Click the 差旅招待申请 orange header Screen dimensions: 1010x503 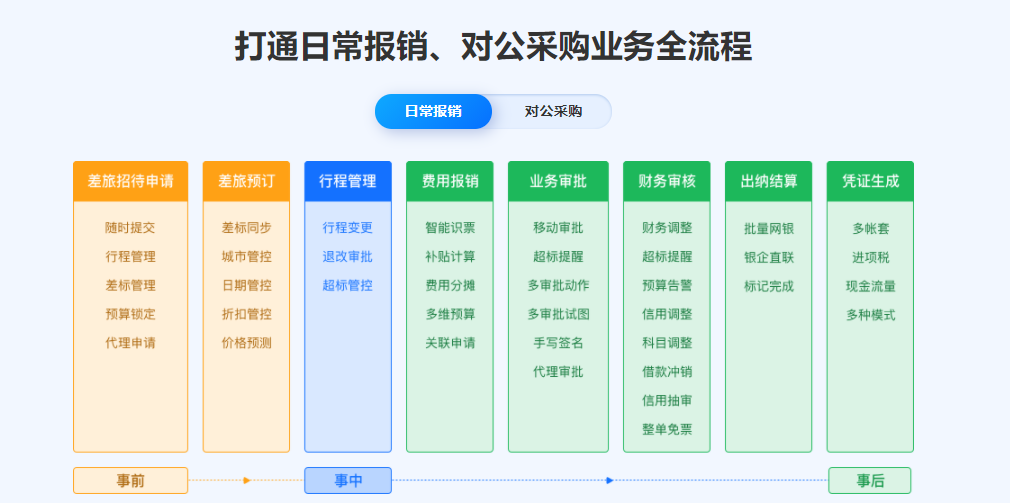130,181
